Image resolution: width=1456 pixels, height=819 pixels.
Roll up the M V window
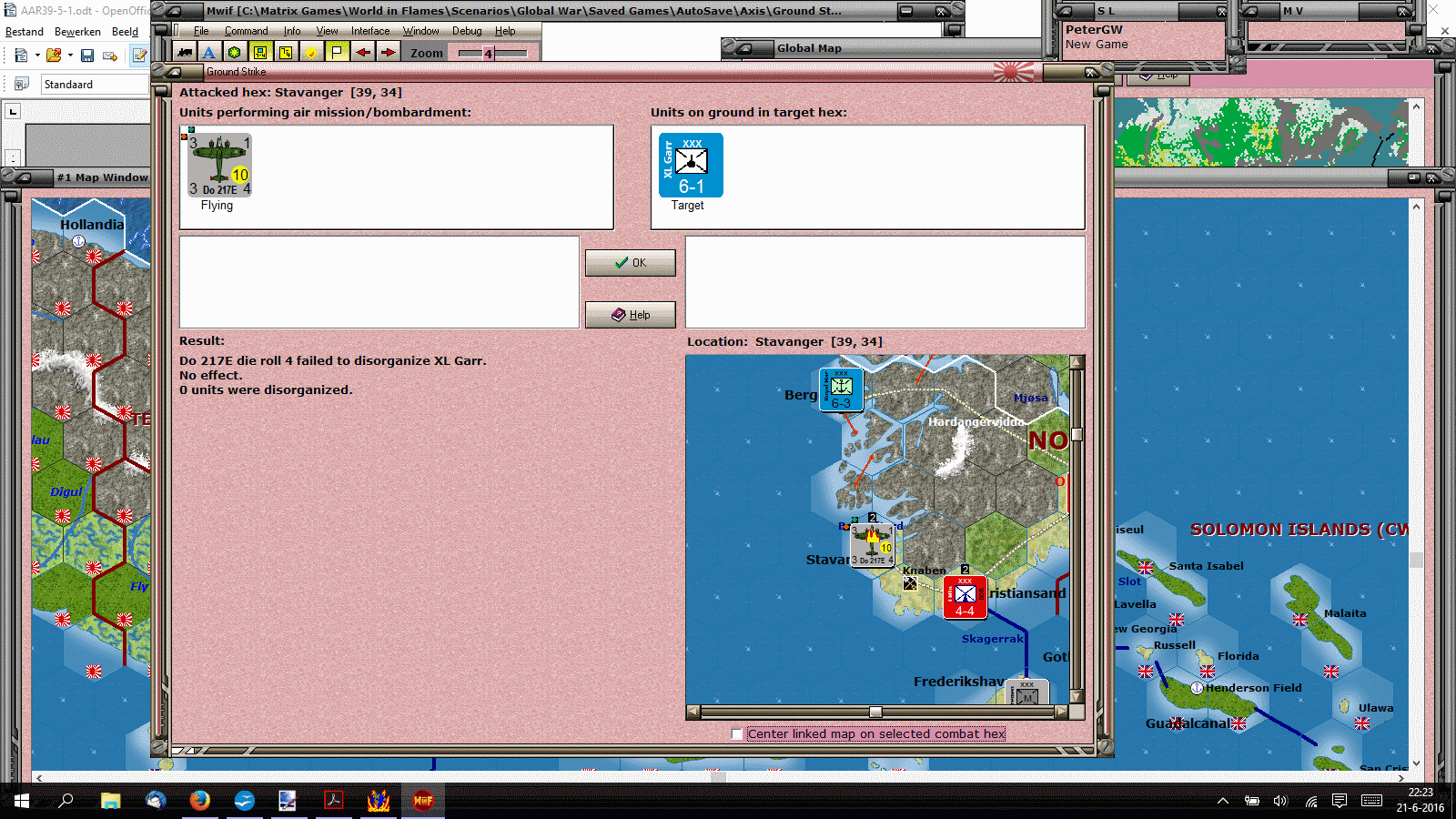point(1250,11)
